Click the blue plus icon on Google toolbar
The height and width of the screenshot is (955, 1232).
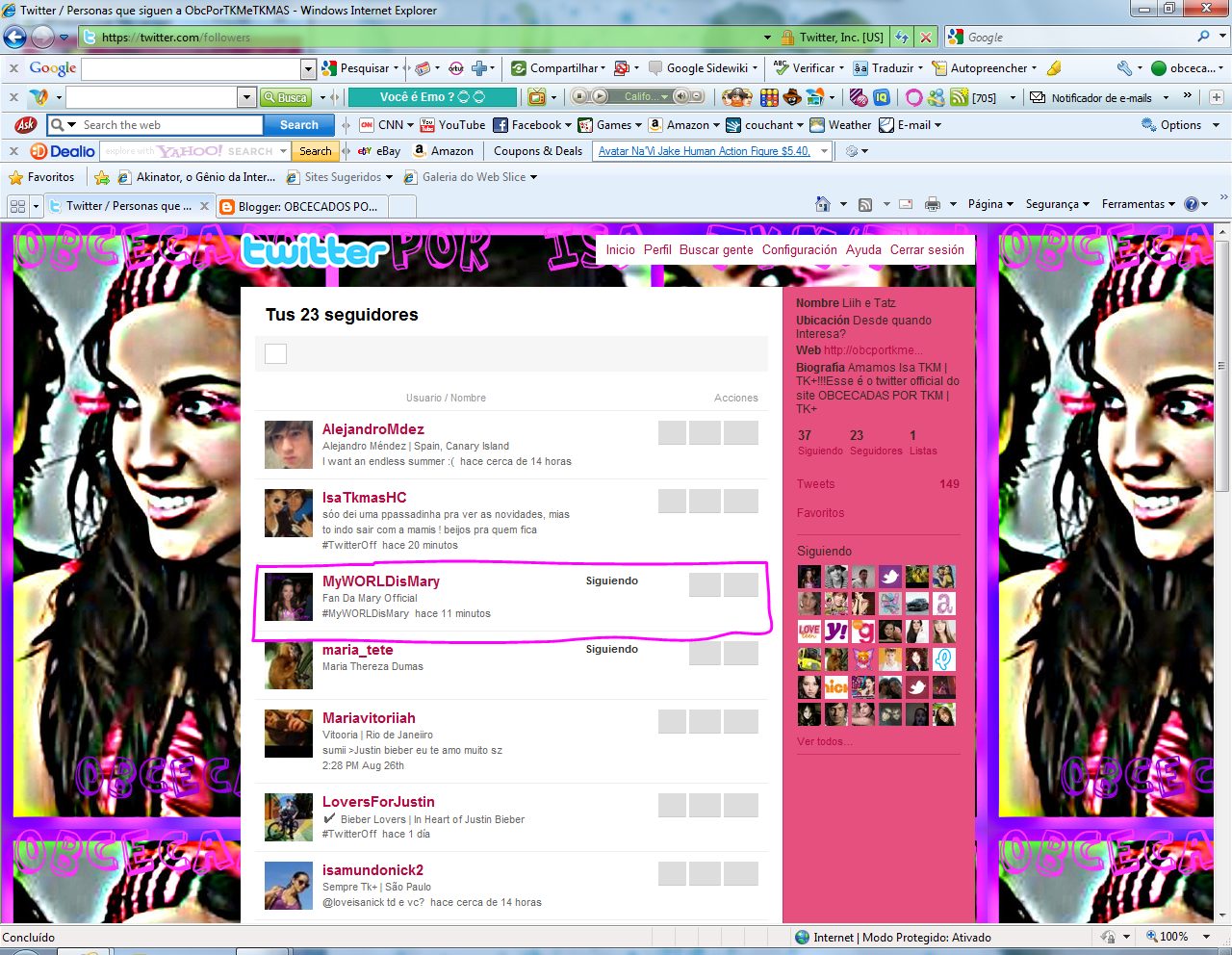click(x=478, y=68)
